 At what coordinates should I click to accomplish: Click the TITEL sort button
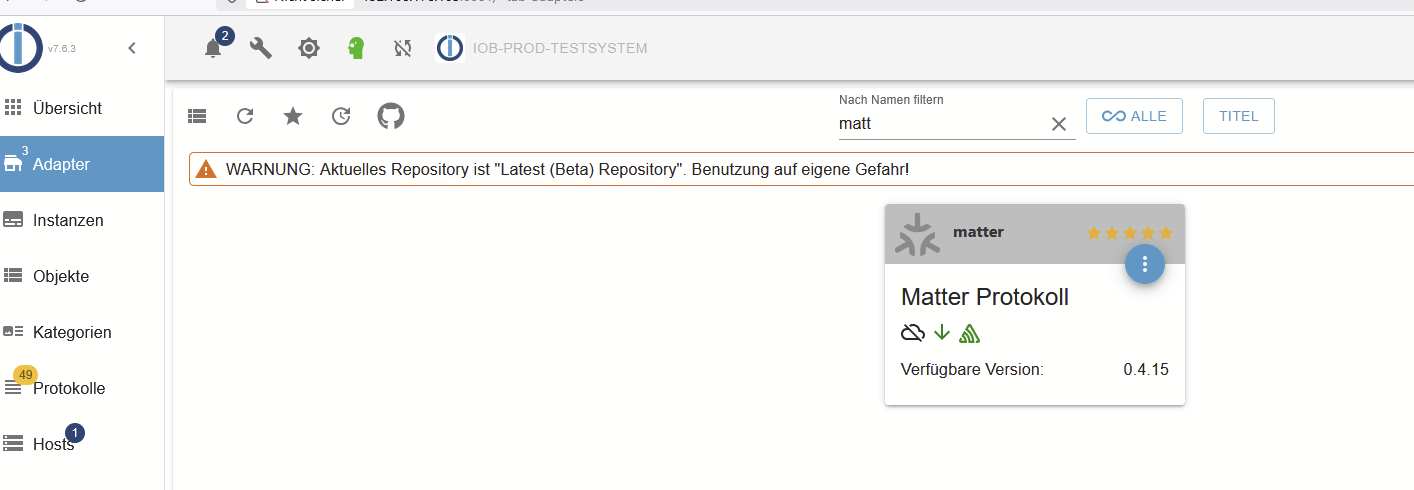tap(1239, 116)
